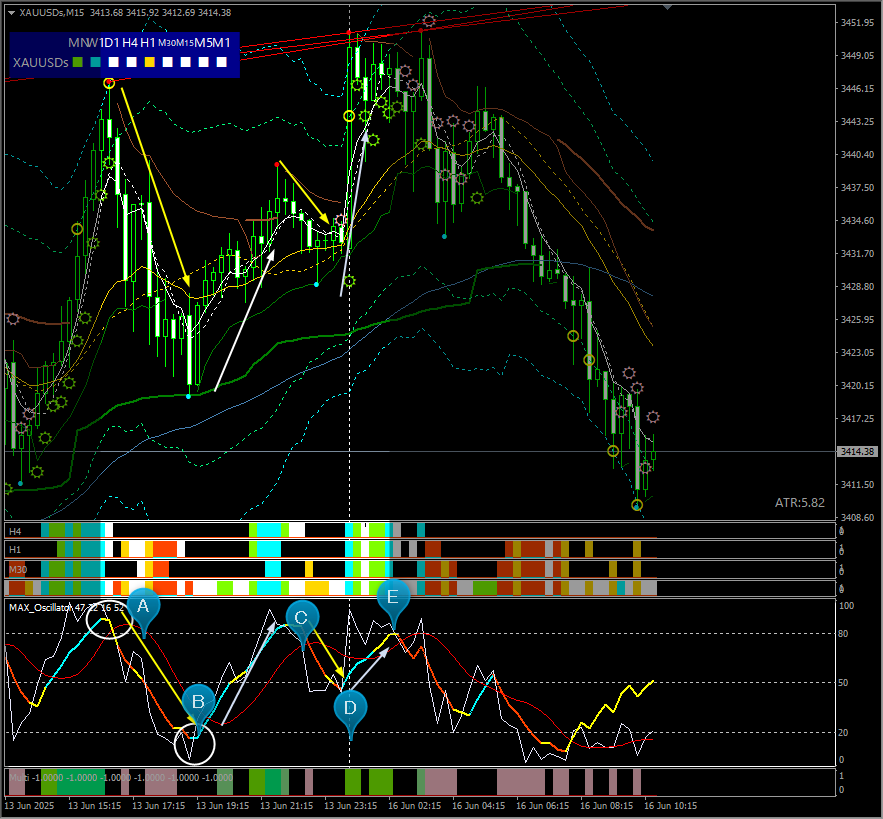Choose the M15 timeframe label in the panel
Image resolution: width=883 pixels, height=819 pixels.
[x=185, y=43]
